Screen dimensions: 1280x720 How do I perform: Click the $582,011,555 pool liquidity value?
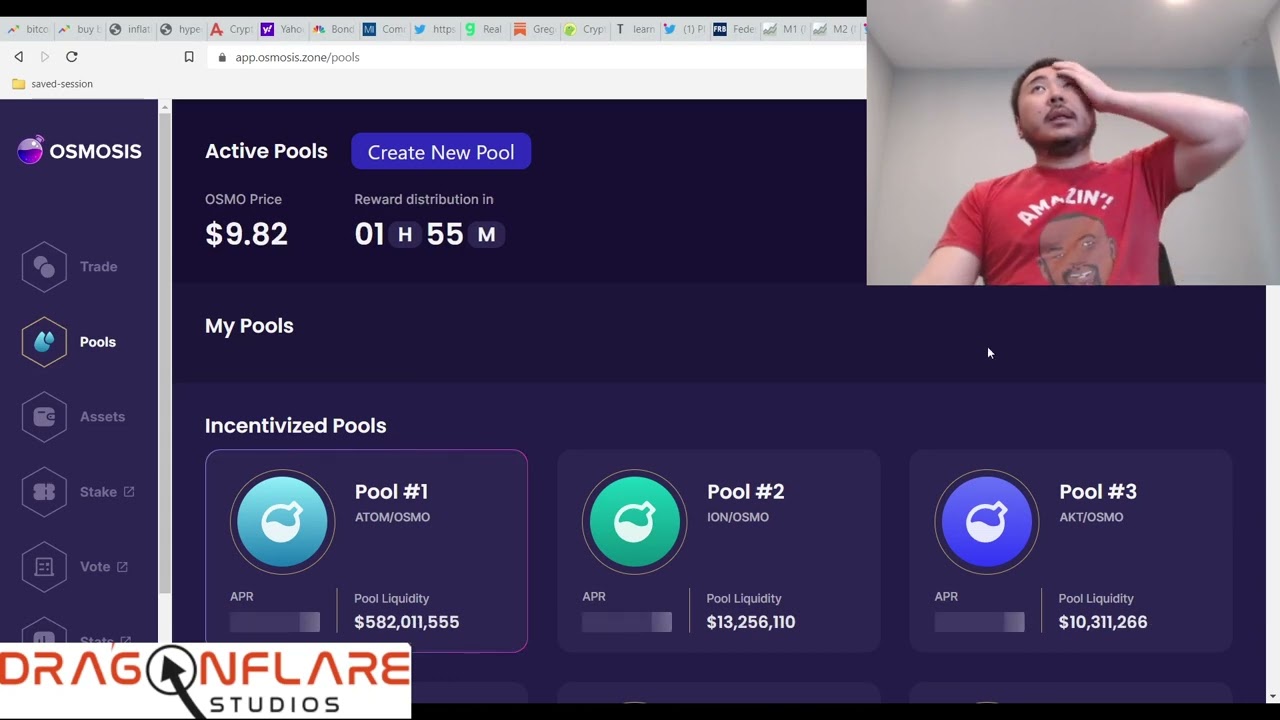coord(407,622)
